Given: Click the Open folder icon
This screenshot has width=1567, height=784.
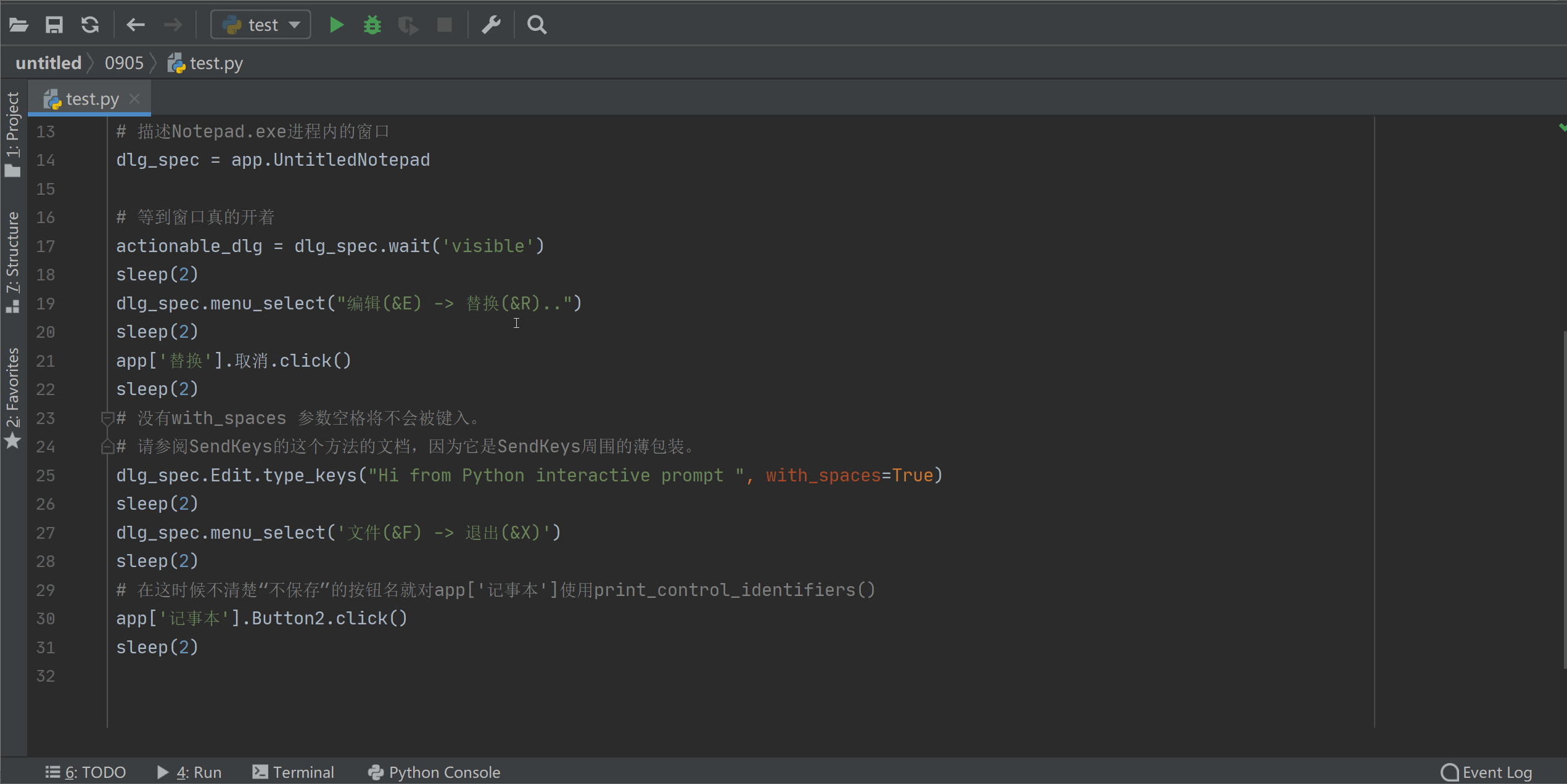Looking at the screenshot, I should (19, 25).
